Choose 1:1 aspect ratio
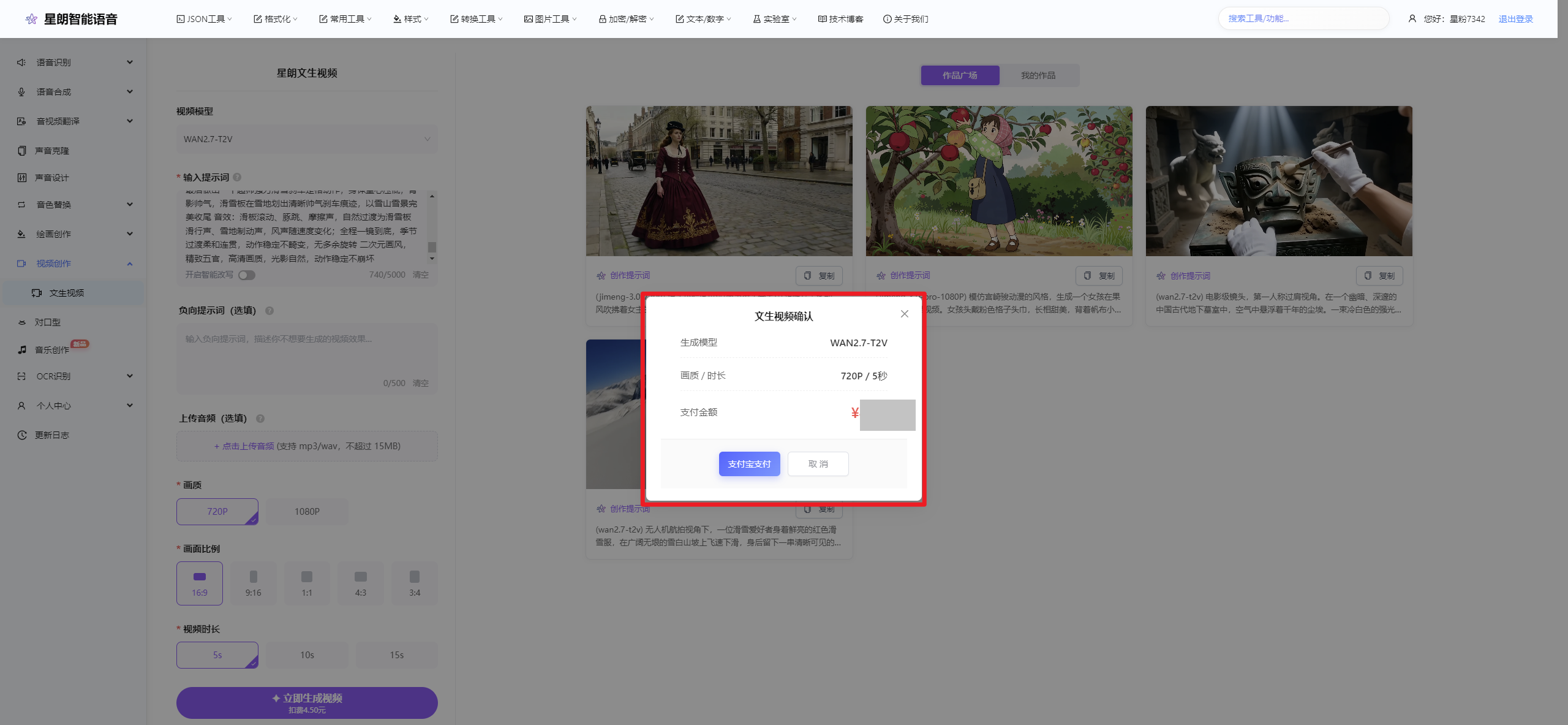The image size is (1568, 725). pos(307,583)
